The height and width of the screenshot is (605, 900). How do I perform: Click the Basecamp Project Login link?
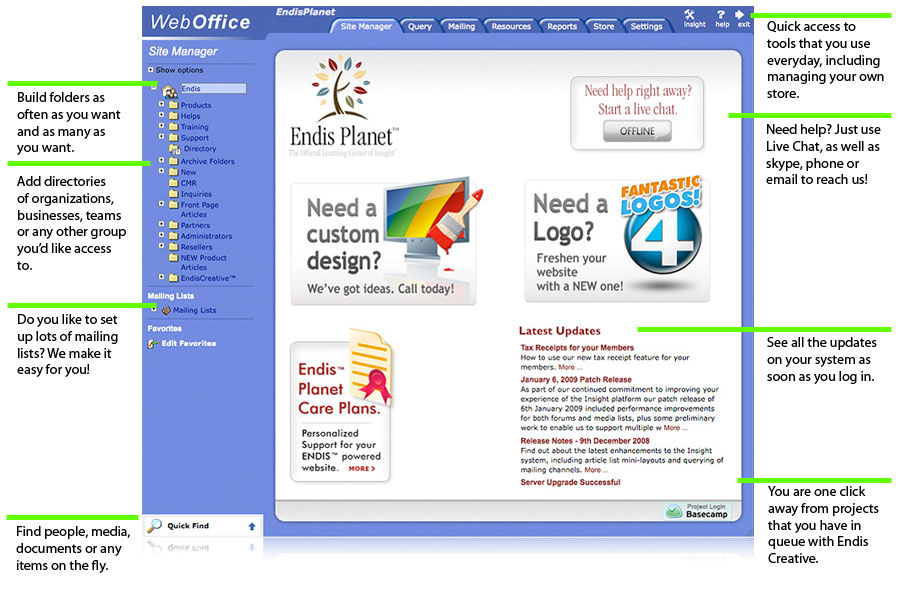click(698, 511)
